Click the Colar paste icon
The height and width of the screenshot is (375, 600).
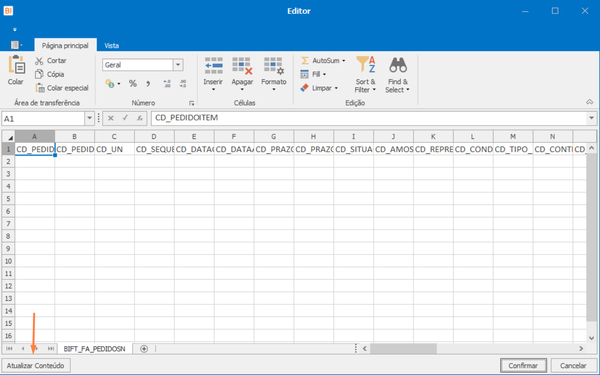click(17, 65)
